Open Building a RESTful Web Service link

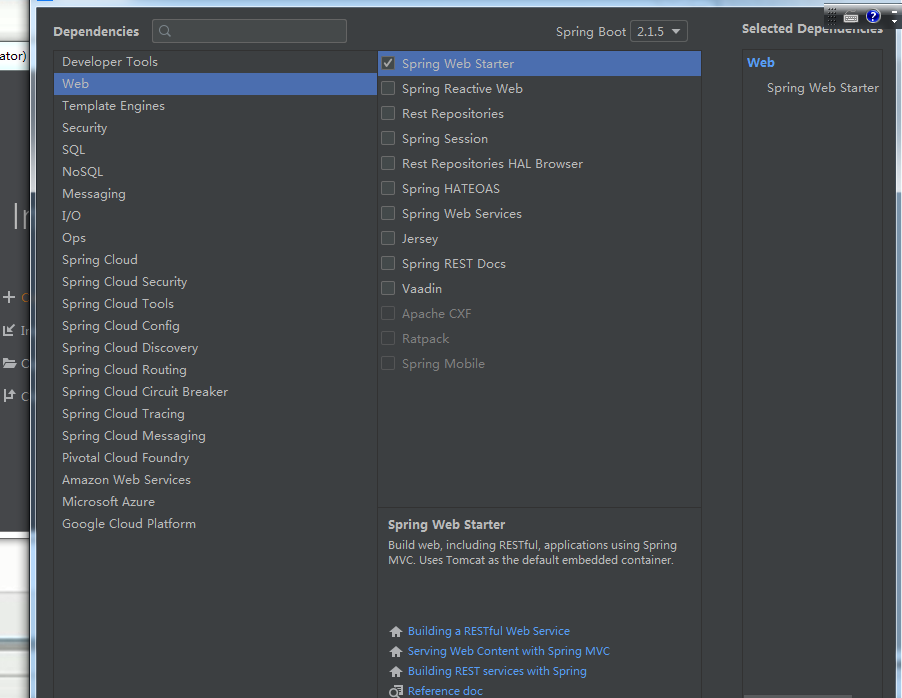point(488,631)
